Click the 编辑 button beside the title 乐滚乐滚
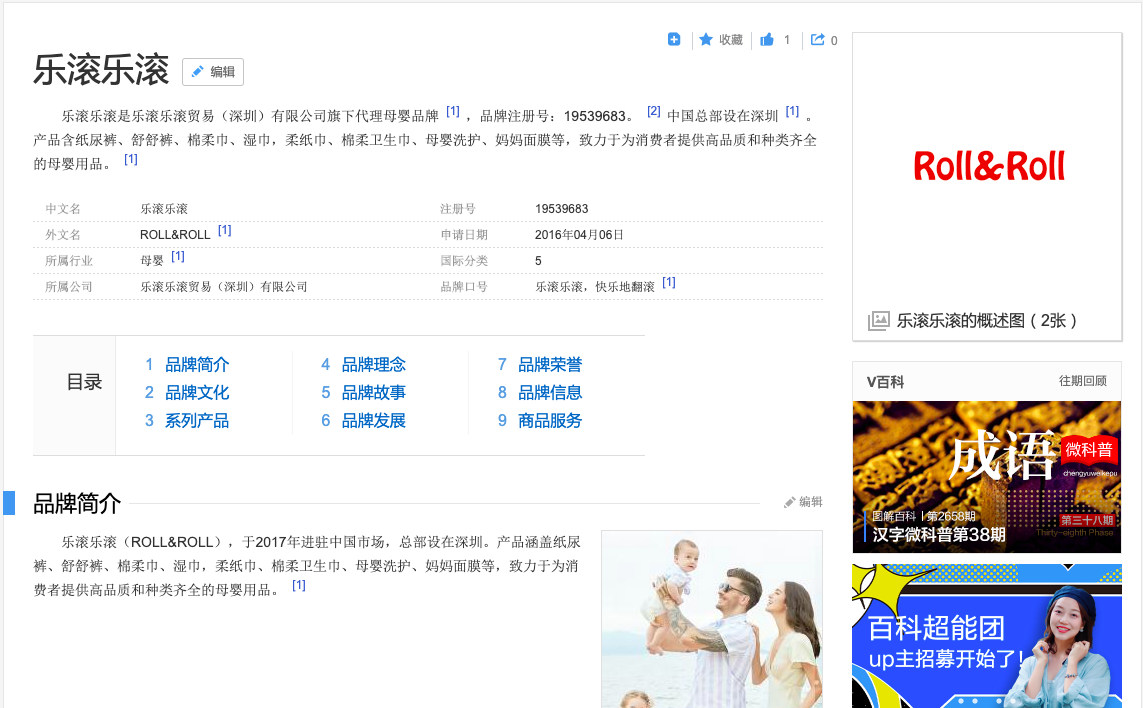Image resolution: width=1143 pixels, height=708 pixels. pyautogui.click(x=213, y=71)
